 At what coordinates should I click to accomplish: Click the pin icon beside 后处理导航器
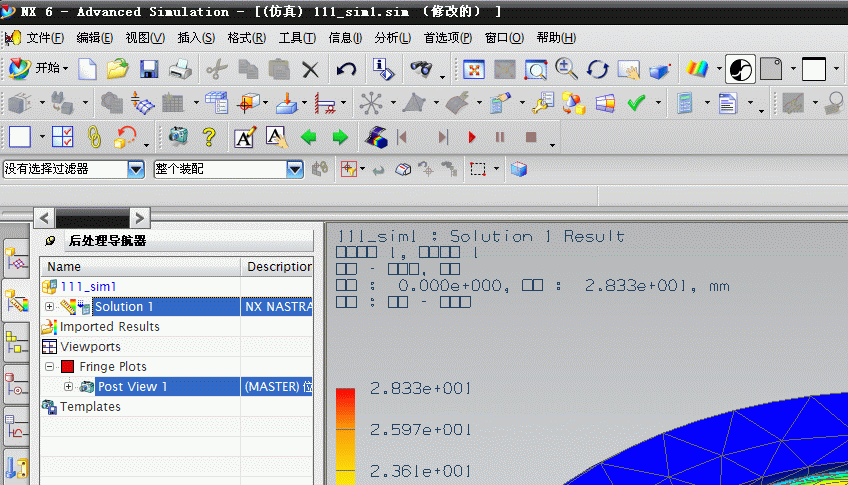click(50, 241)
